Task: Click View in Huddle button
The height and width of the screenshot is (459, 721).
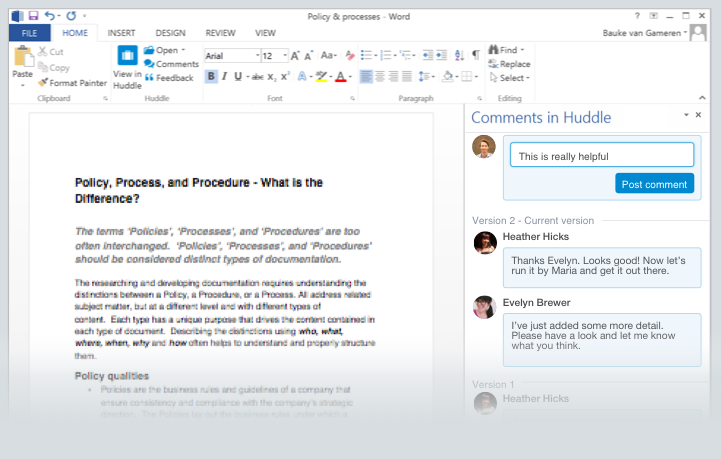Action: 127,68
